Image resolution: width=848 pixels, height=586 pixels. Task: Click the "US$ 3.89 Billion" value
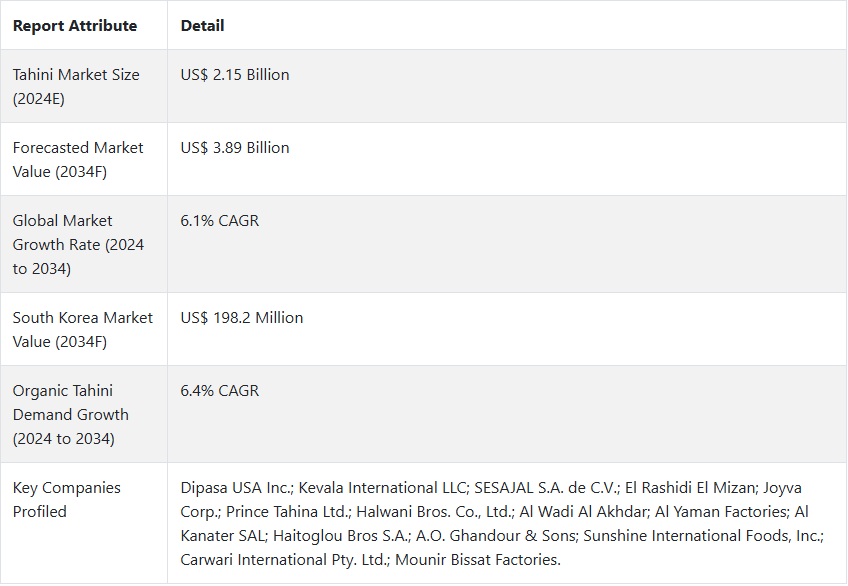click(x=235, y=148)
